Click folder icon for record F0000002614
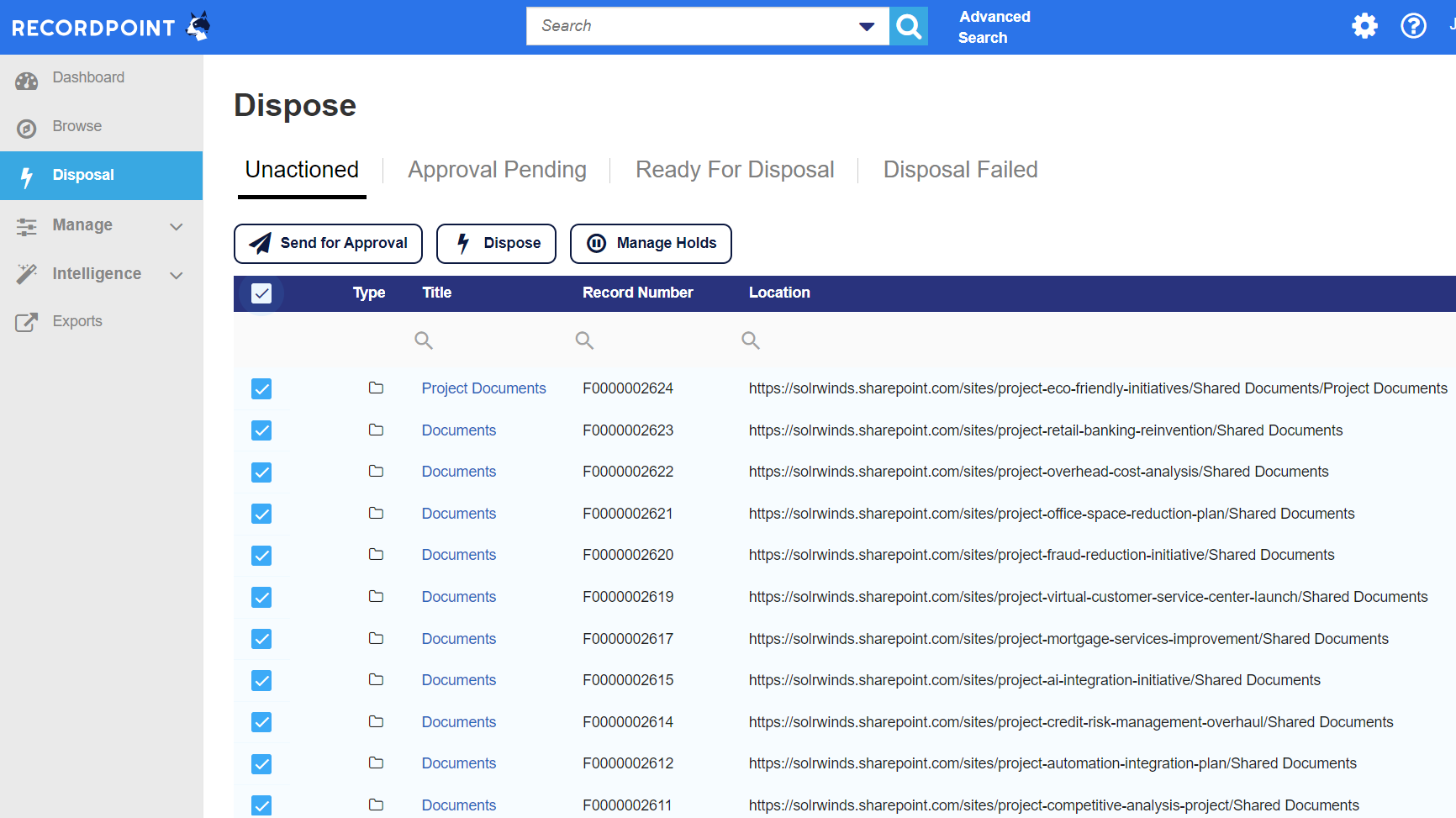Screen dimensions: 1456x818 click(376, 721)
